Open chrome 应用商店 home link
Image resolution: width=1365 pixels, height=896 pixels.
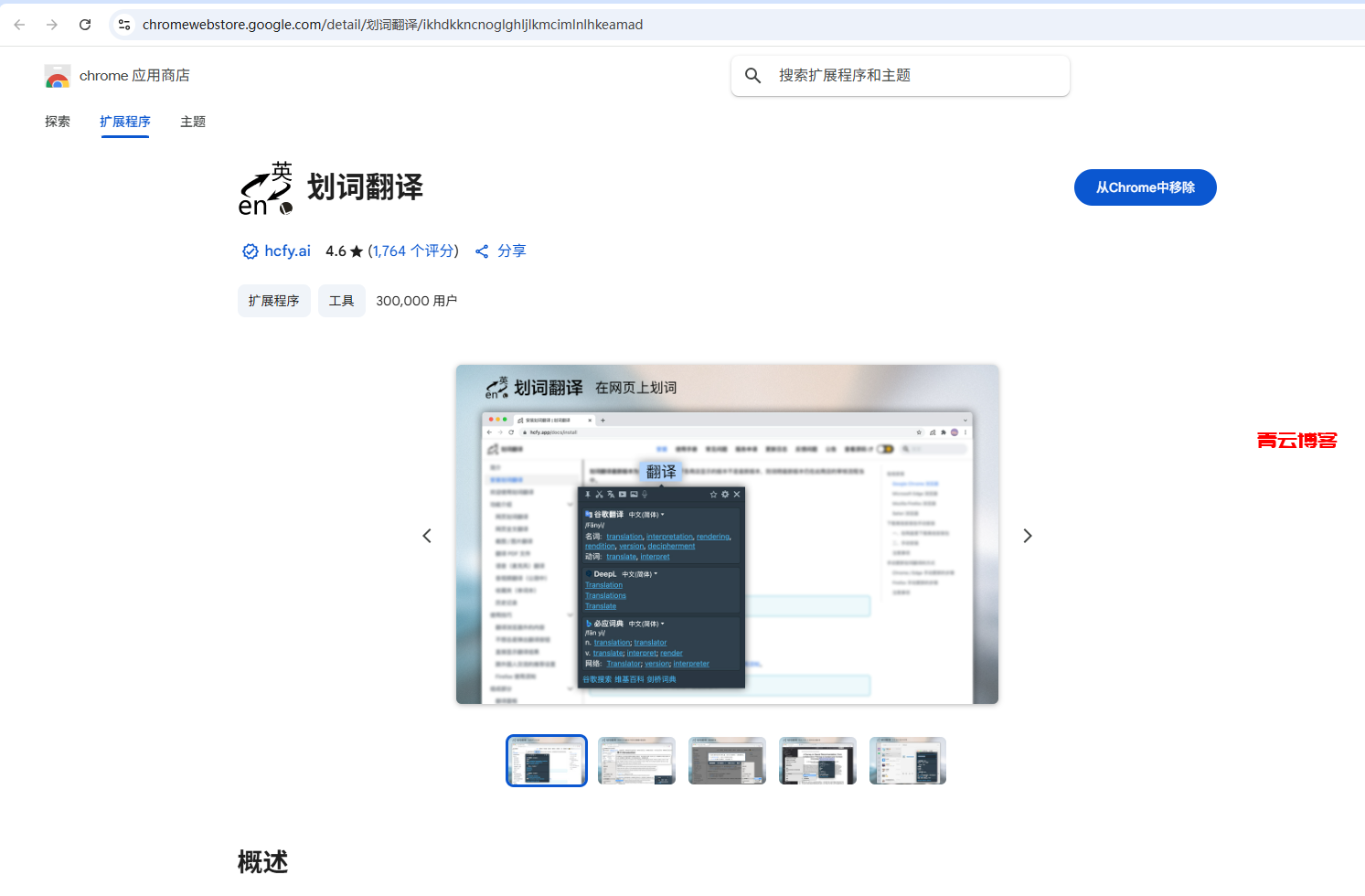(134, 76)
